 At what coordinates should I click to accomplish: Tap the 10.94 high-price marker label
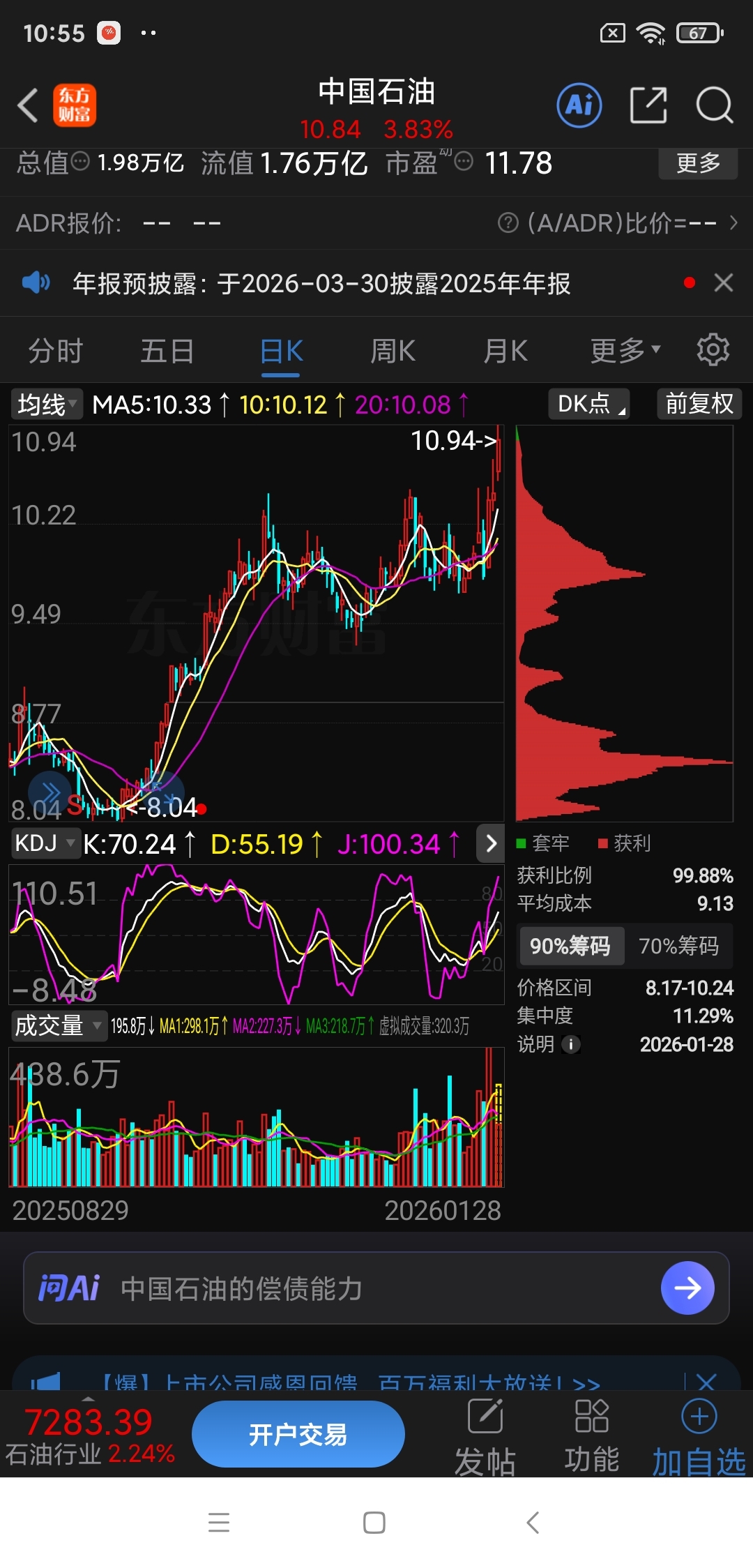(453, 440)
